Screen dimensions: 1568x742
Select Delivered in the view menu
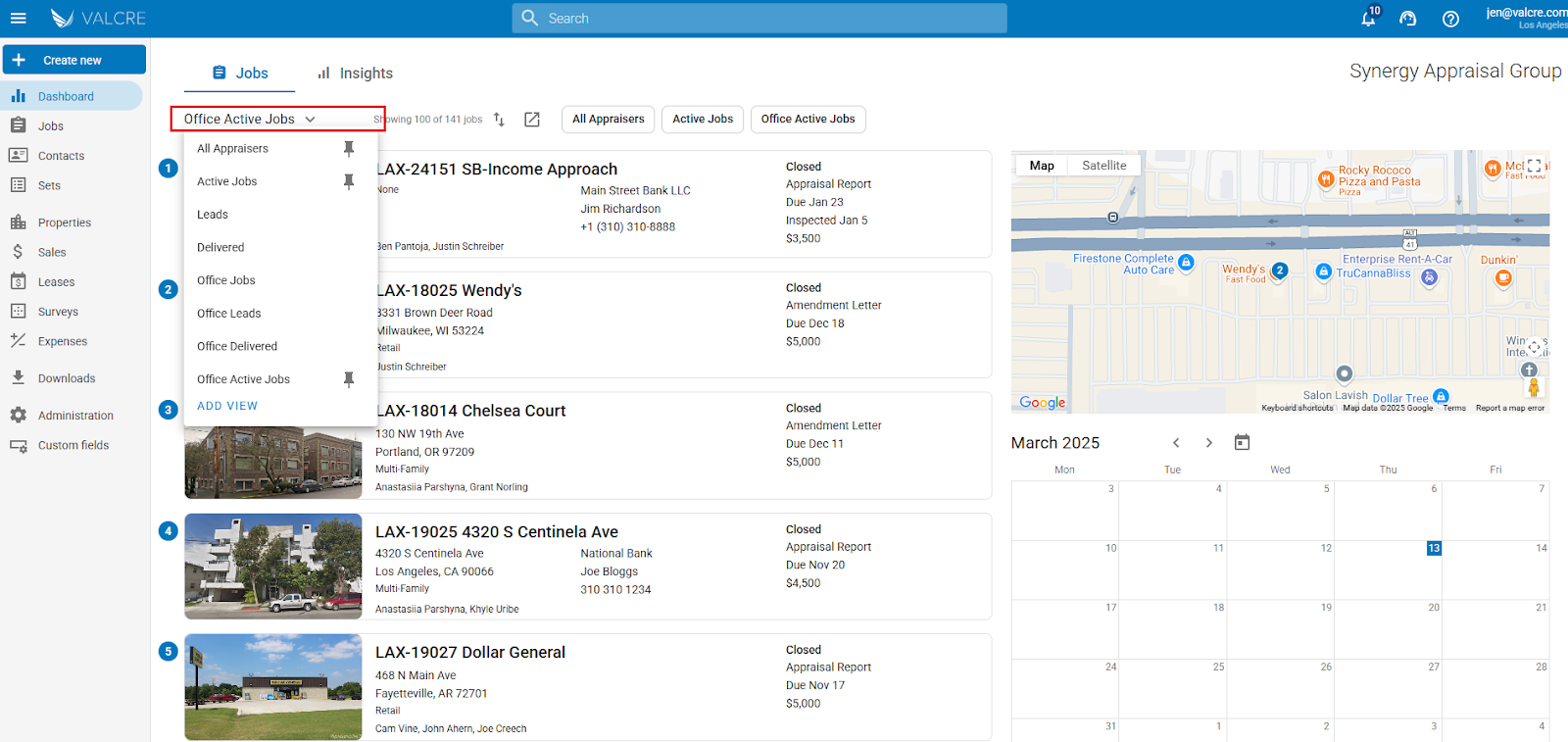pos(220,247)
